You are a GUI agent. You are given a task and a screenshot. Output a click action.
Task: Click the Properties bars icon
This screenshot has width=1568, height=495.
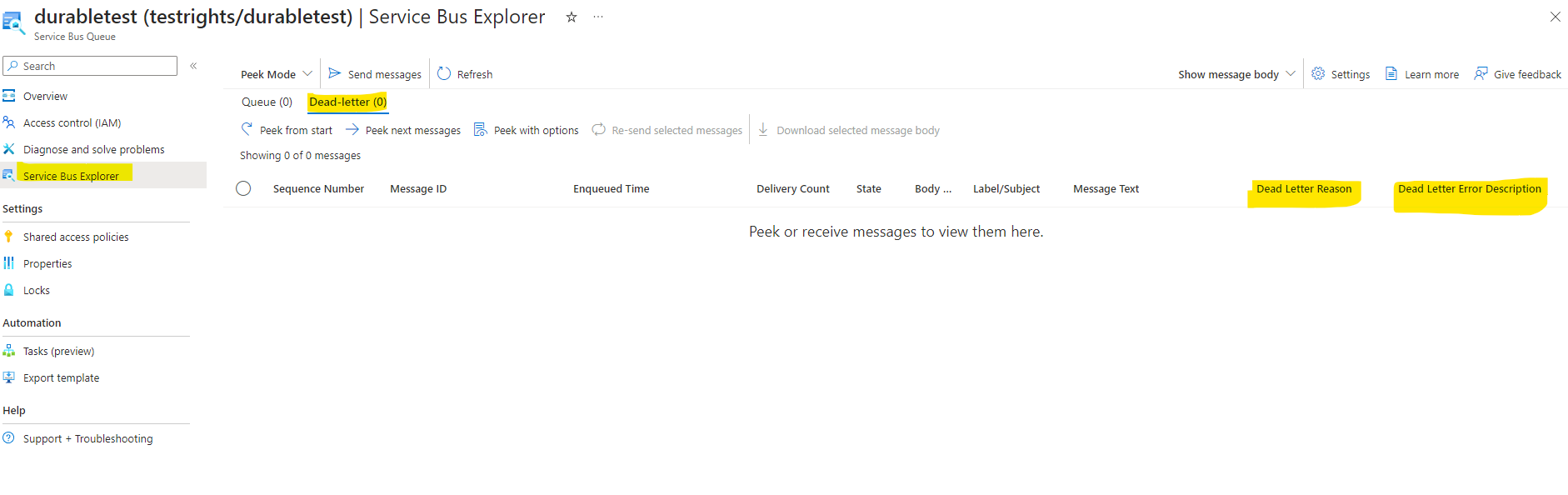click(9, 263)
